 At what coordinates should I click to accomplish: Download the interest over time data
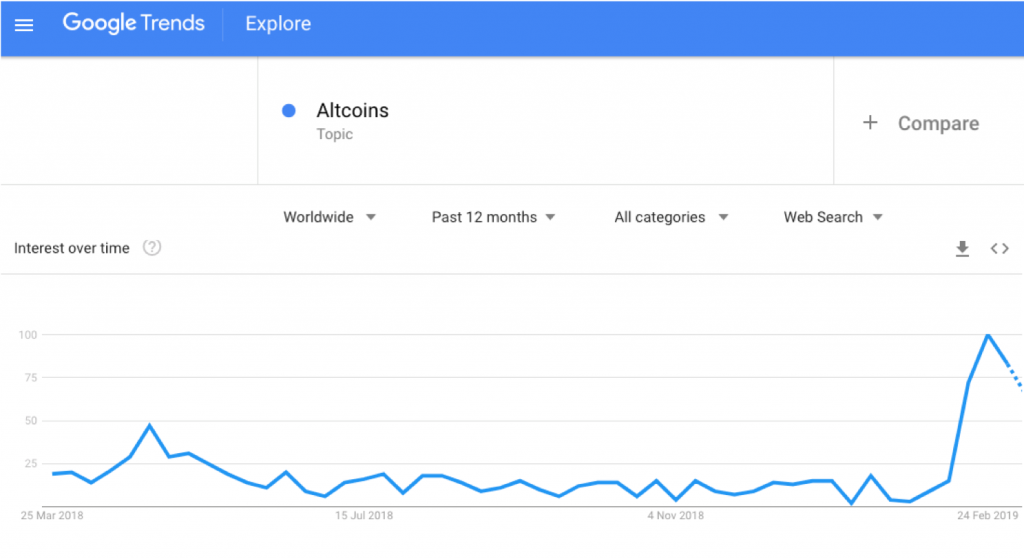point(962,249)
